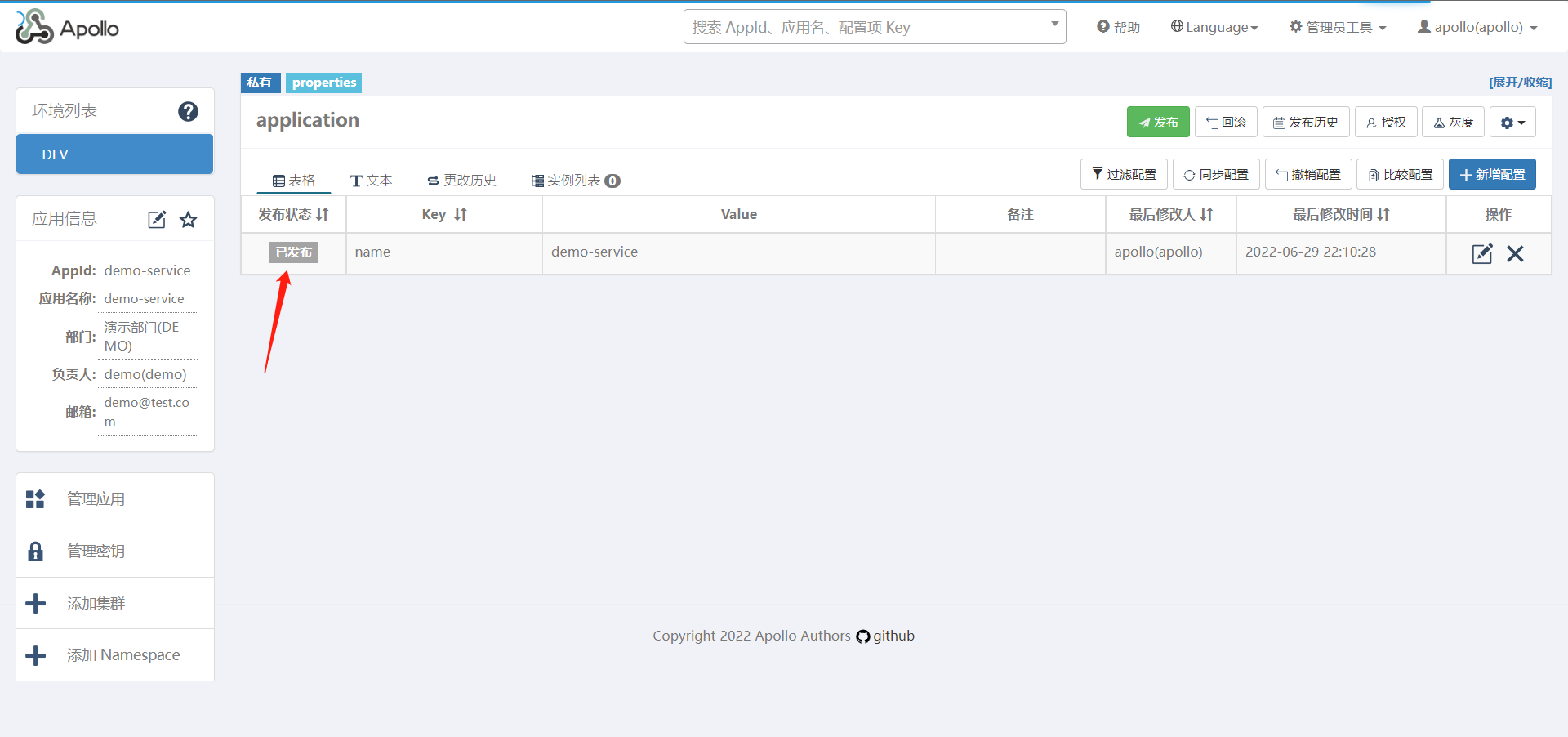Delete the name config with X icon
The width and height of the screenshot is (1568, 737).
coord(1515,254)
